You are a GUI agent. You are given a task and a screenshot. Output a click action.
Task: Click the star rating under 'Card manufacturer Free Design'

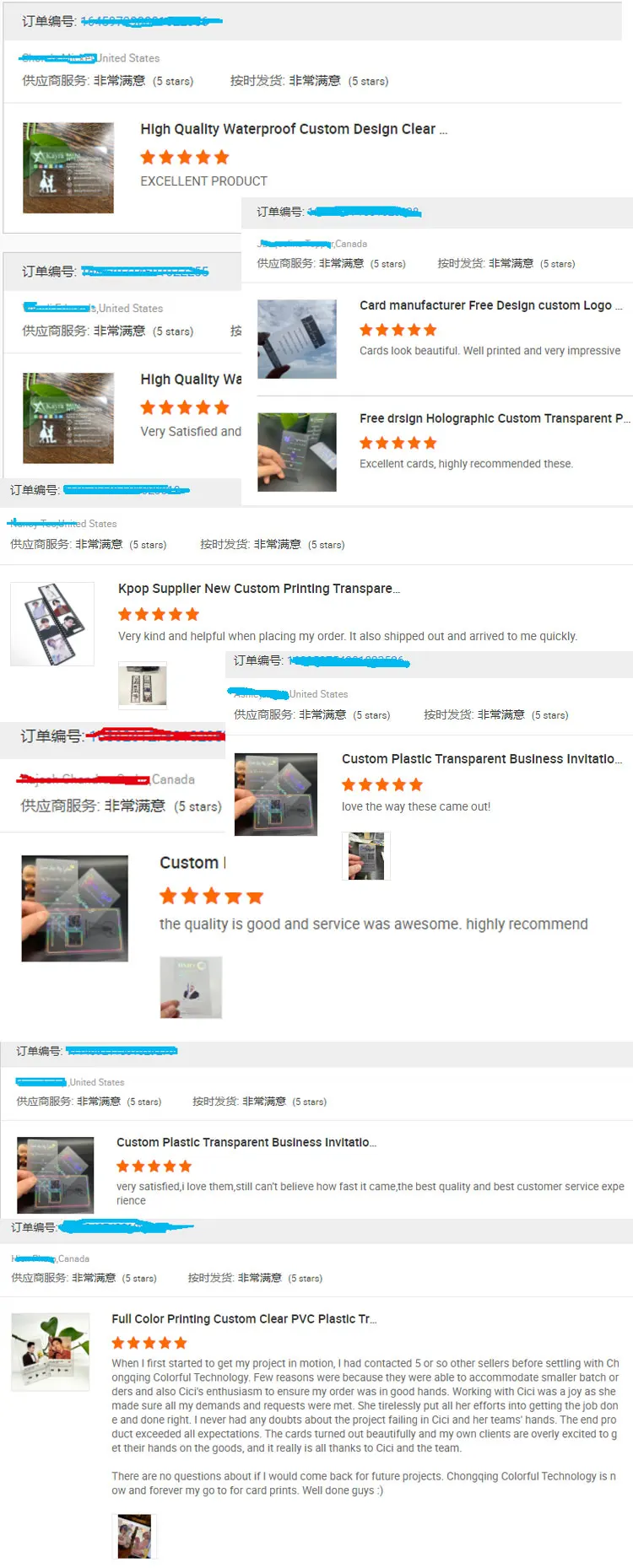[398, 330]
